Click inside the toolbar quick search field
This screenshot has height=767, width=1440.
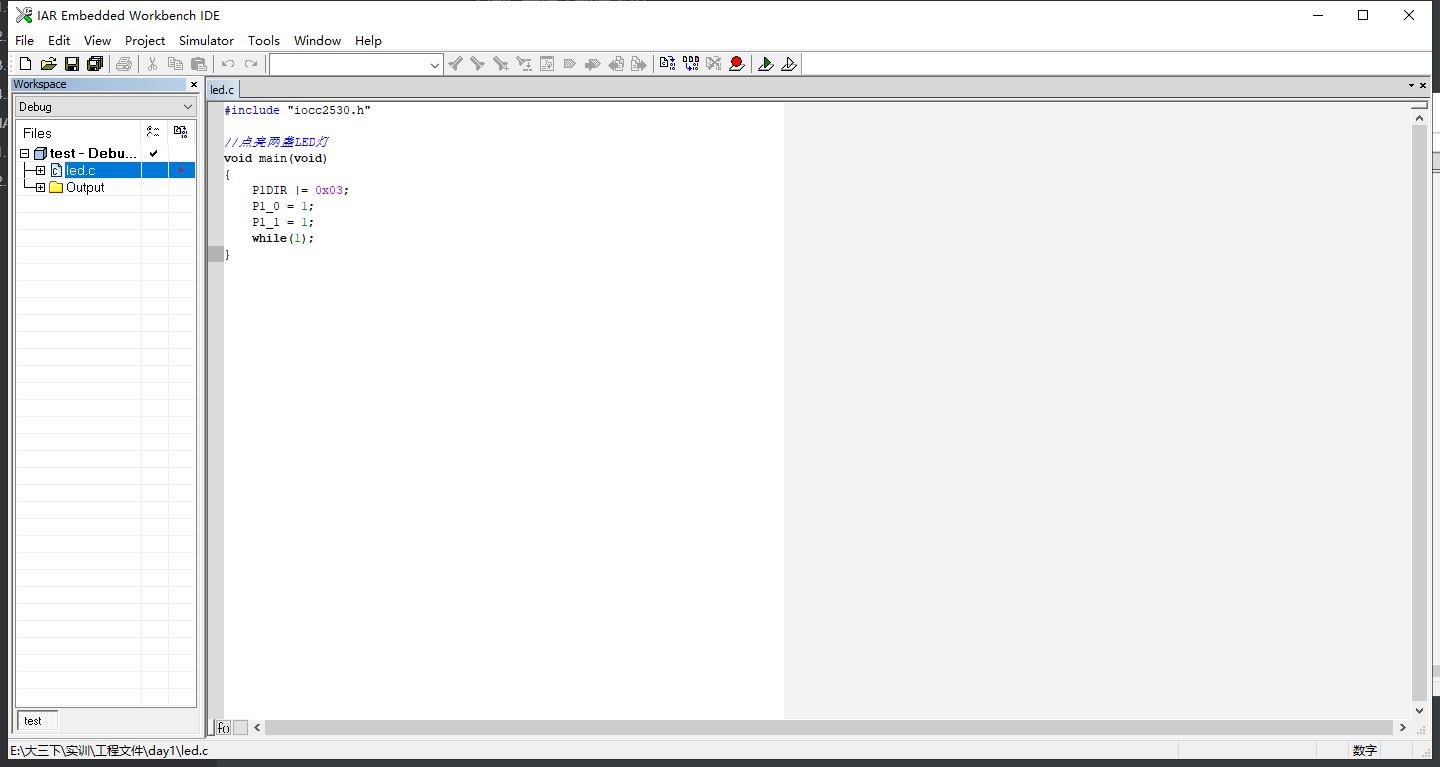[x=349, y=65]
